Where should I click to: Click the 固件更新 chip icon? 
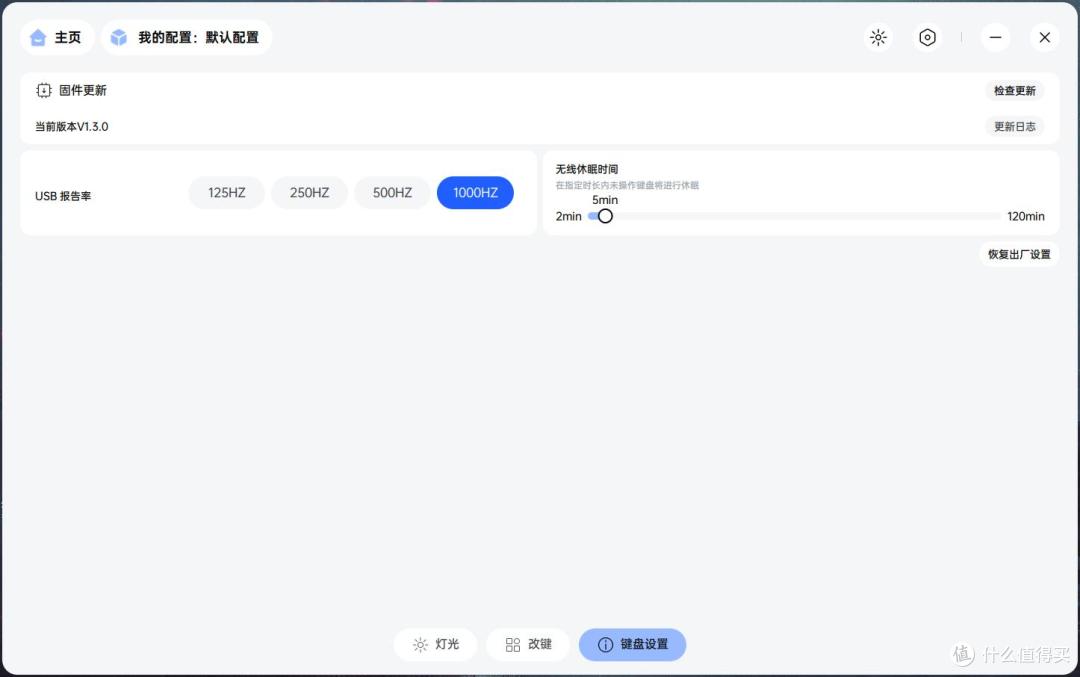pos(43,90)
